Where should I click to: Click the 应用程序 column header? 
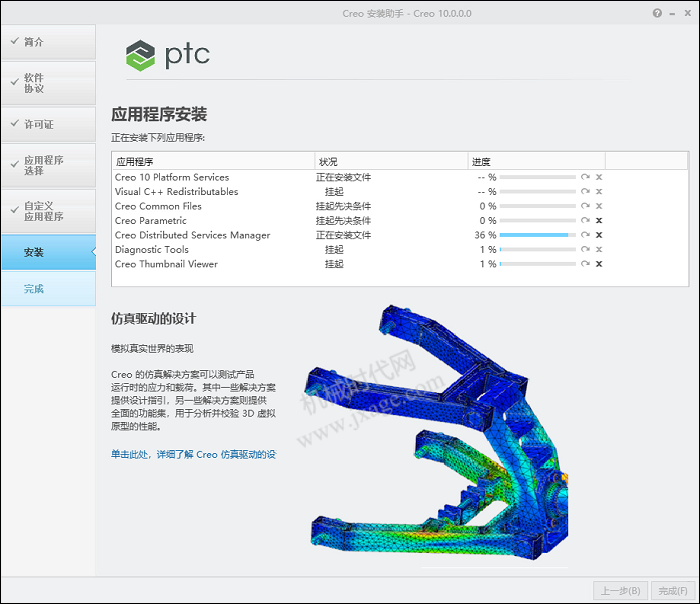(x=213, y=161)
